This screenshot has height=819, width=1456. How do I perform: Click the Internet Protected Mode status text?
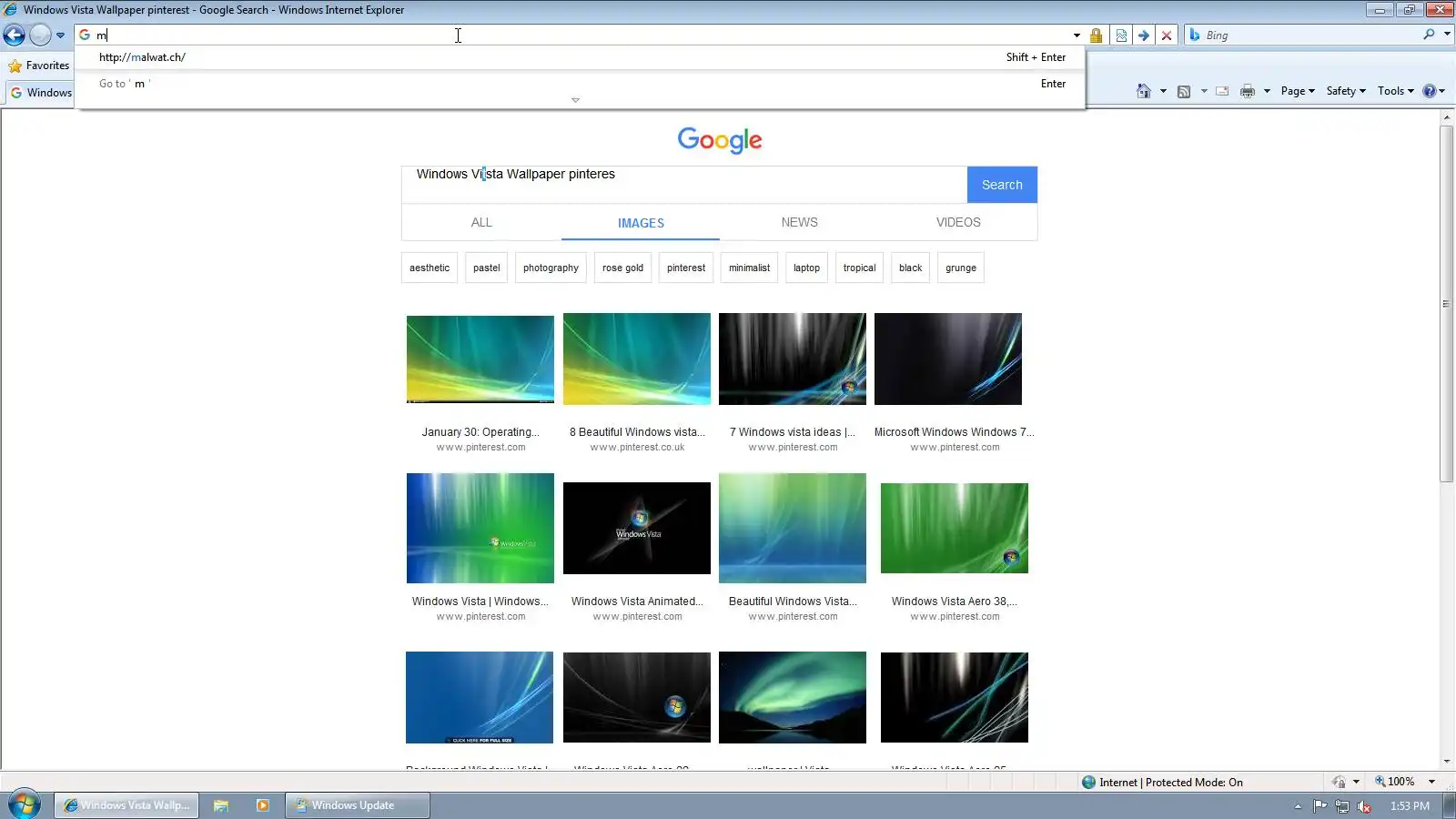pos(1170,783)
